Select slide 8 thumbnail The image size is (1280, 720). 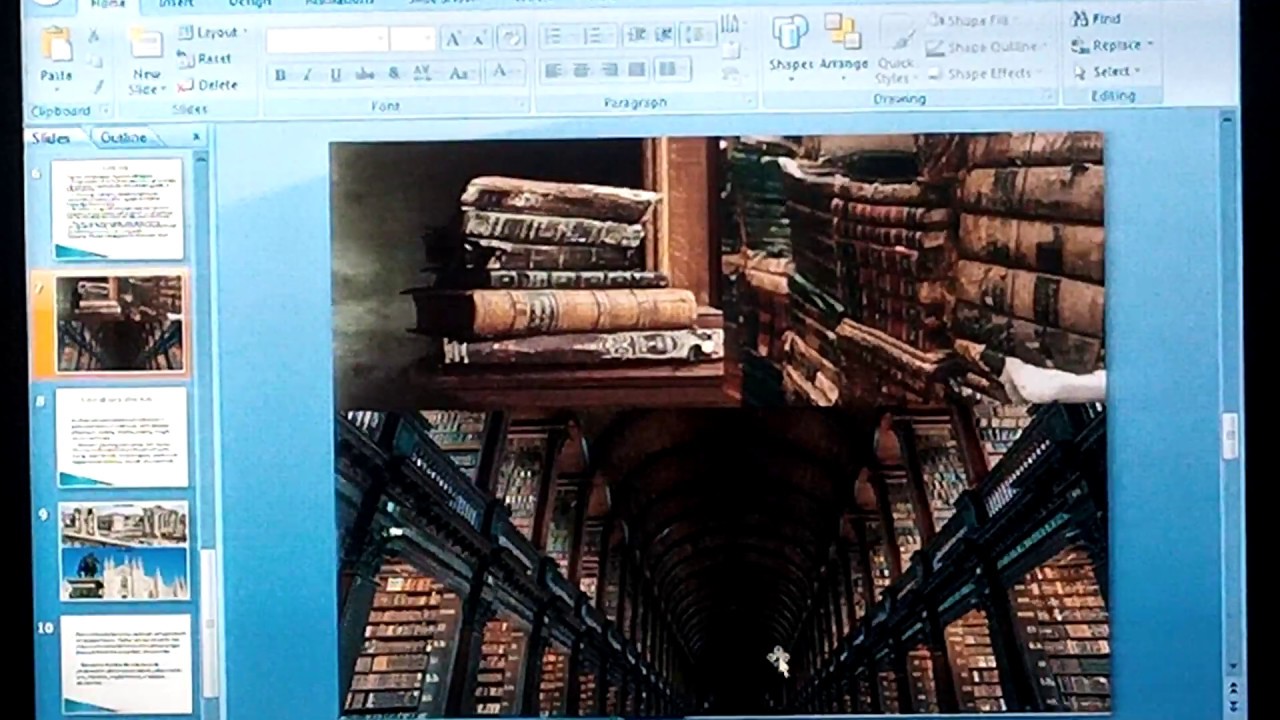click(121, 437)
